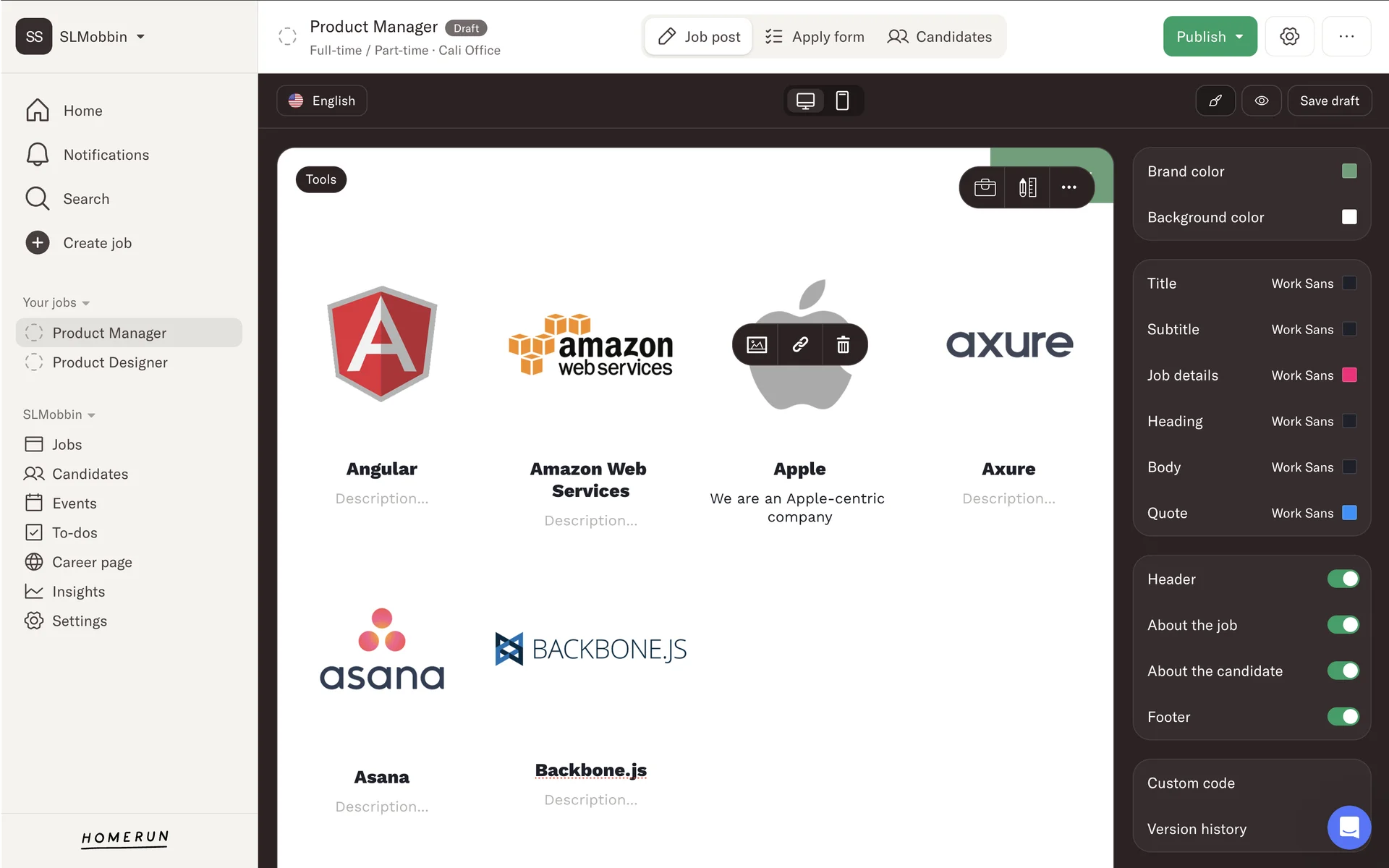Open the gear settings icon near Publish

1289,36
